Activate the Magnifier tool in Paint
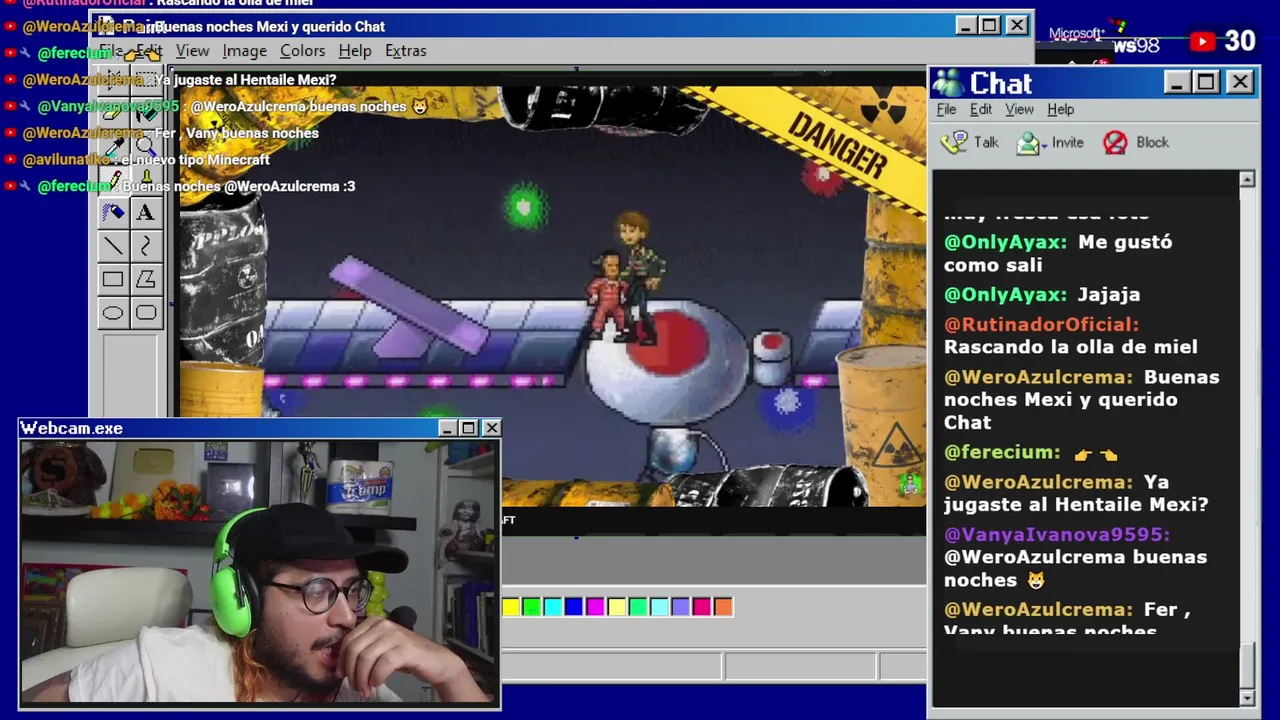1280x720 pixels. 145,146
